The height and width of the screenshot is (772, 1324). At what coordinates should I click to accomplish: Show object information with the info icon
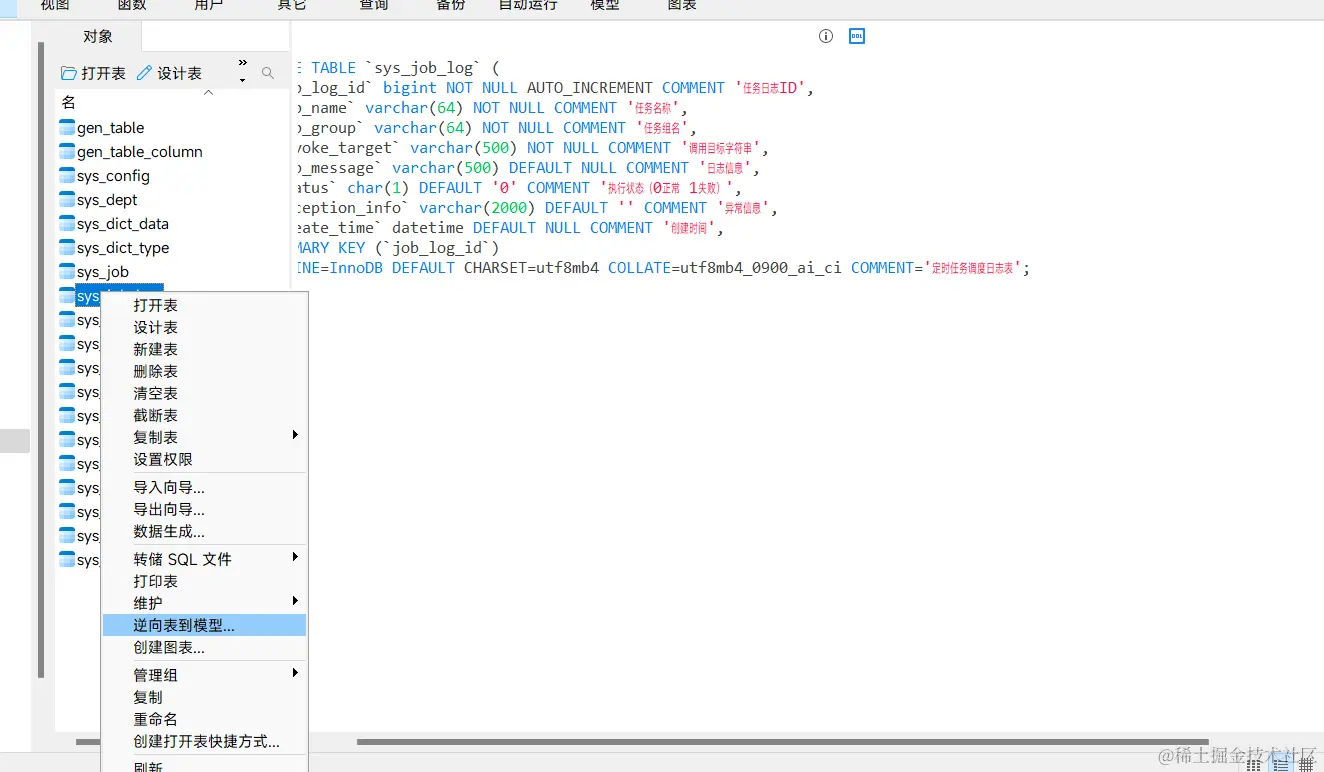826,36
